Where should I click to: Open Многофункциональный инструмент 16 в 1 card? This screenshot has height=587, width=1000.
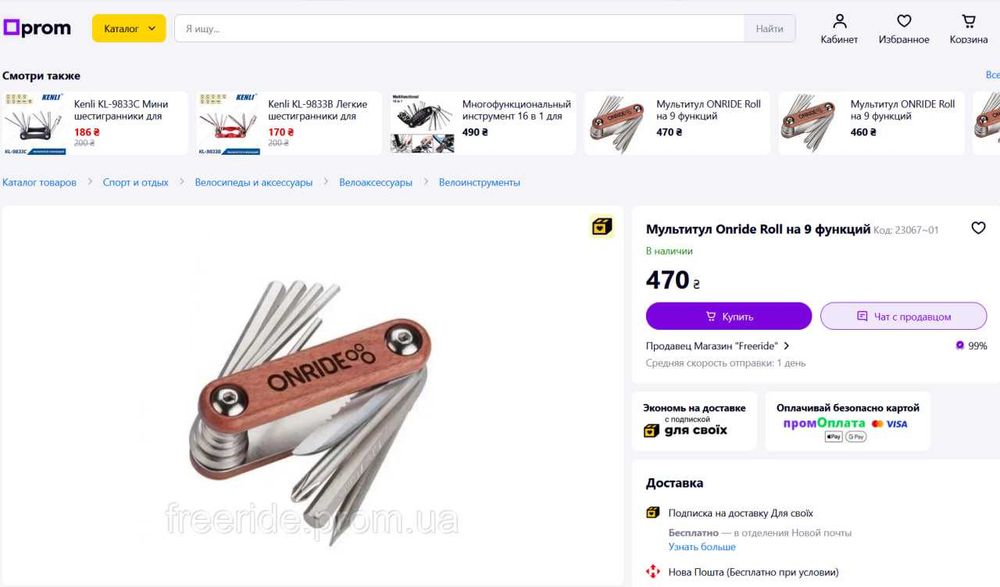[x=482, y=123]
